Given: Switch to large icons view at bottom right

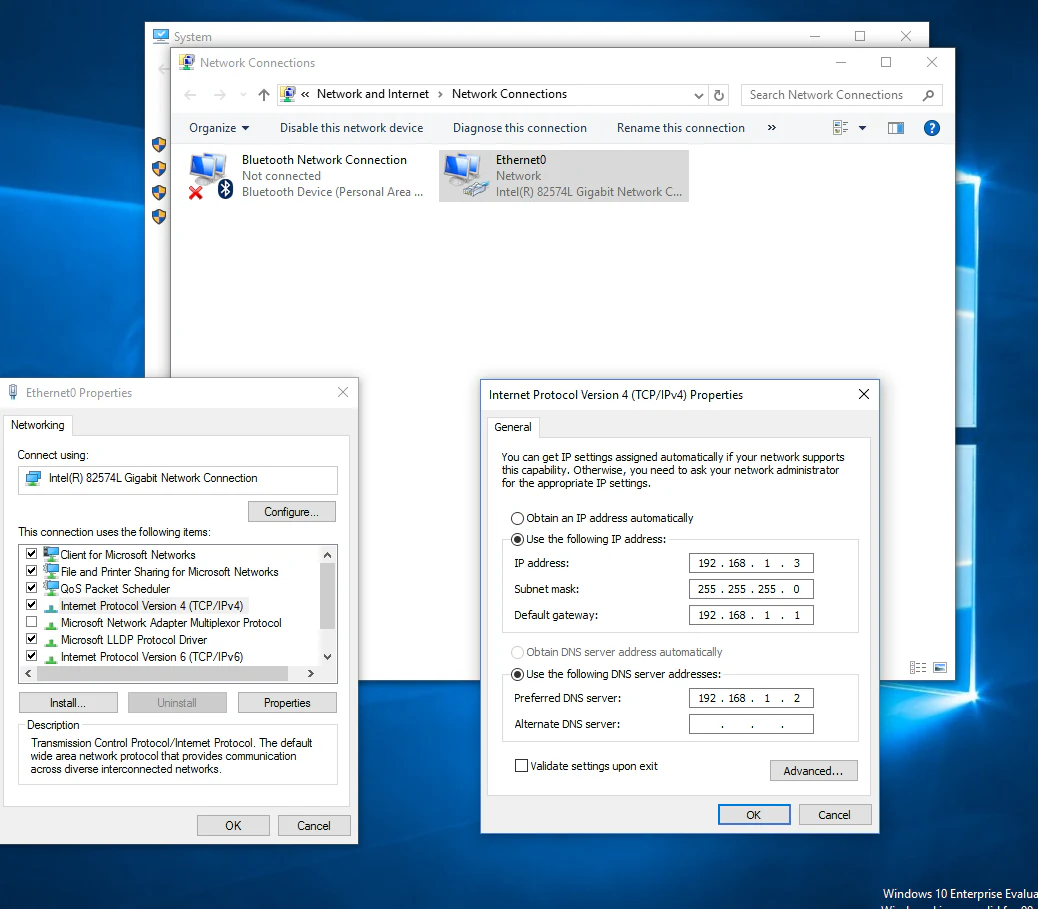Looking at the screenshot, I should (940, 667).
